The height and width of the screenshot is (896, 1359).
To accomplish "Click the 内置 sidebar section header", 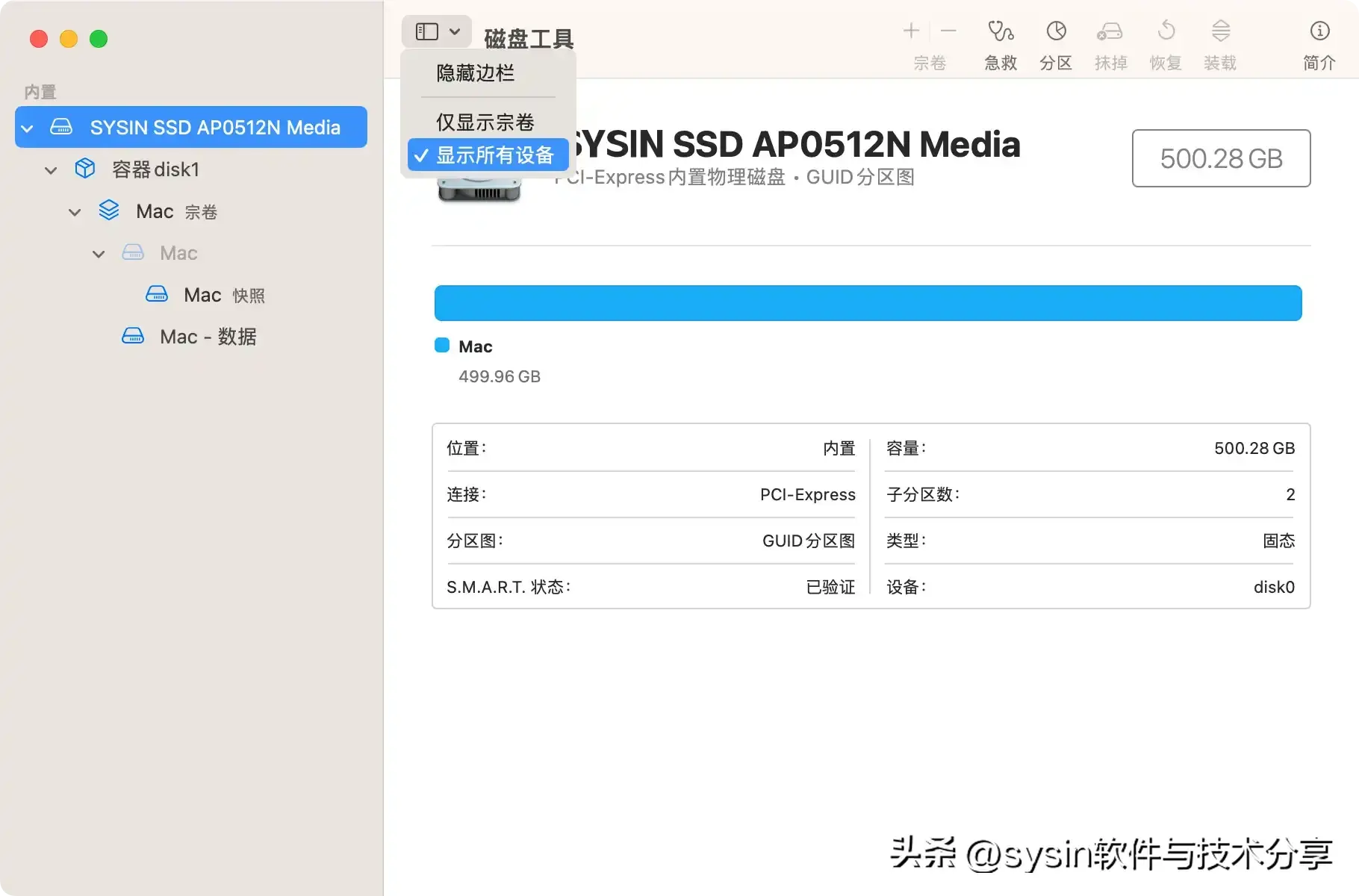I will point(40,92).
